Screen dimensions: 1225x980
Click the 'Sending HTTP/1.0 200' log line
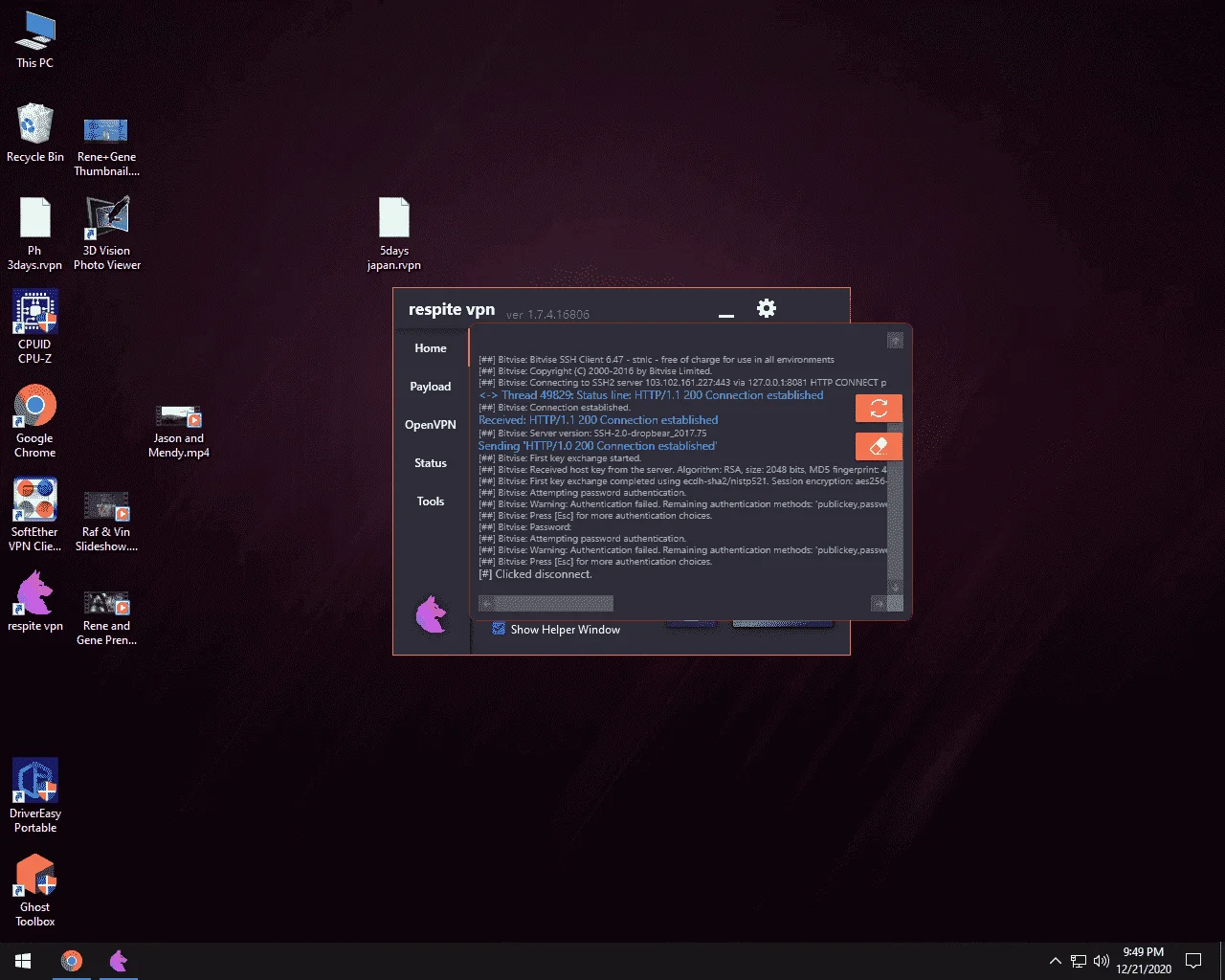coord(597,446)
